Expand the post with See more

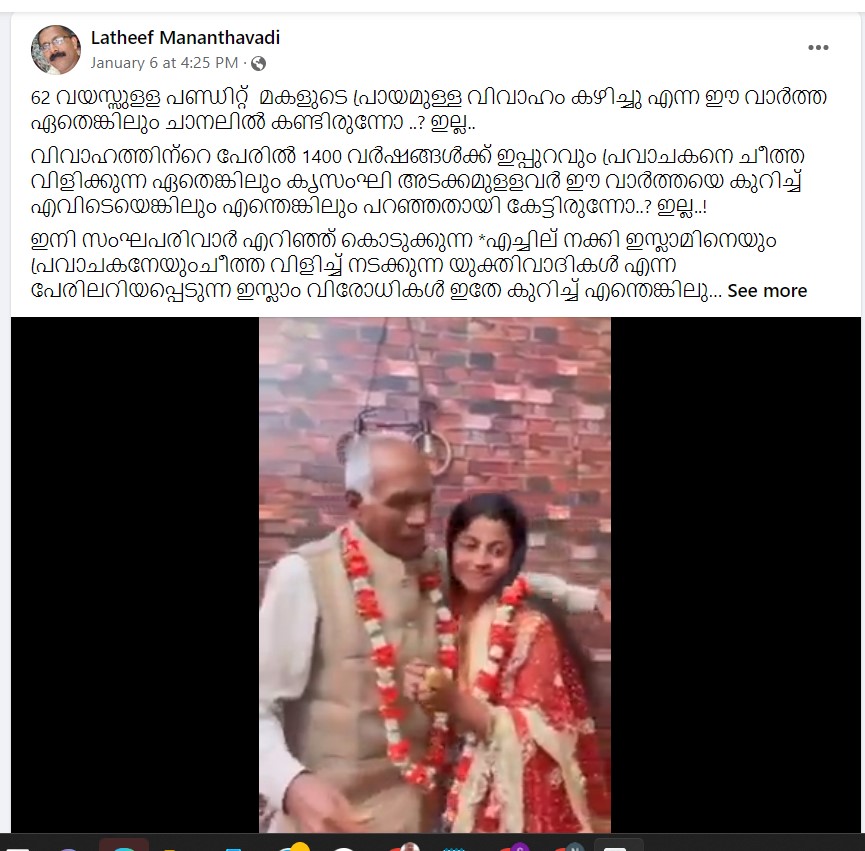[767, 291]
